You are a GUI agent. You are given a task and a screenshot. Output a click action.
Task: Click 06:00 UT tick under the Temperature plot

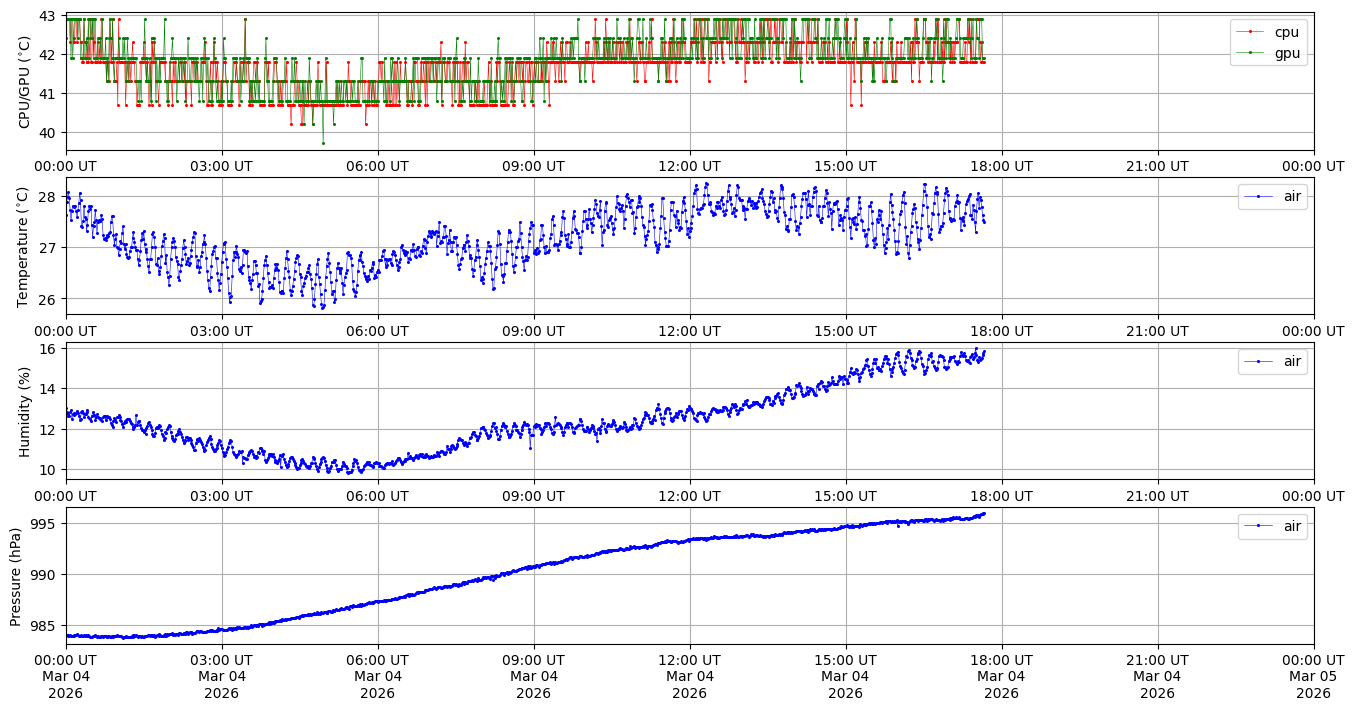click(x=377, y=331)
